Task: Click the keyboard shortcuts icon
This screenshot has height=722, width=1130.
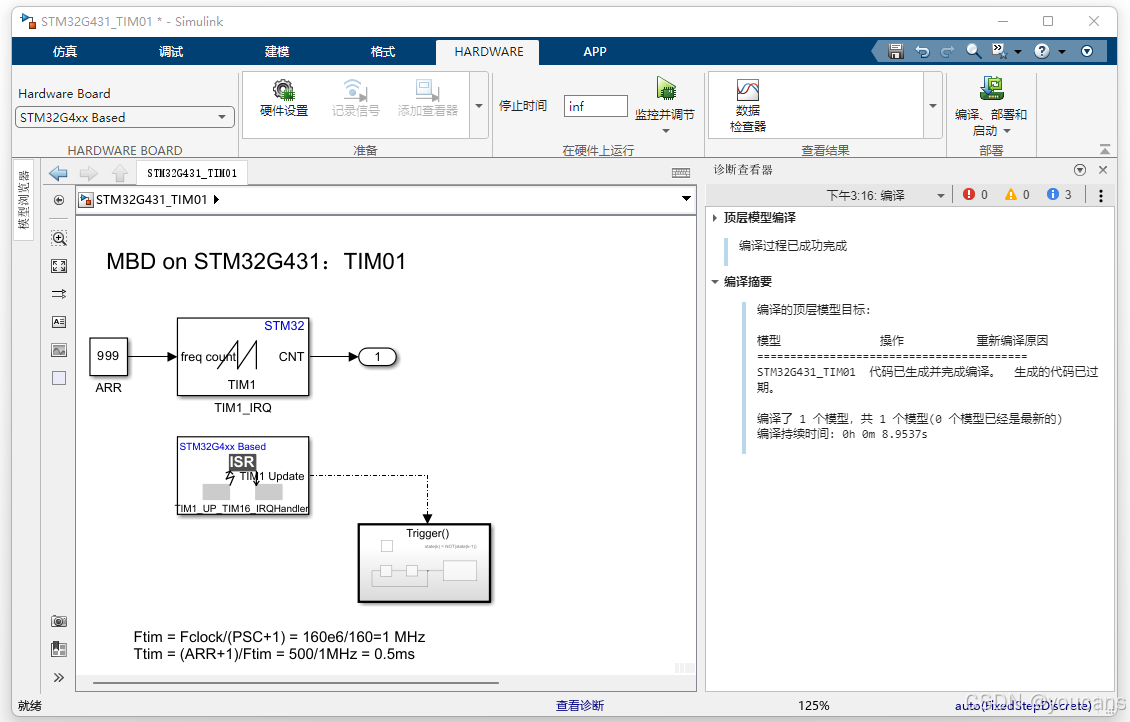Action: 680,173
